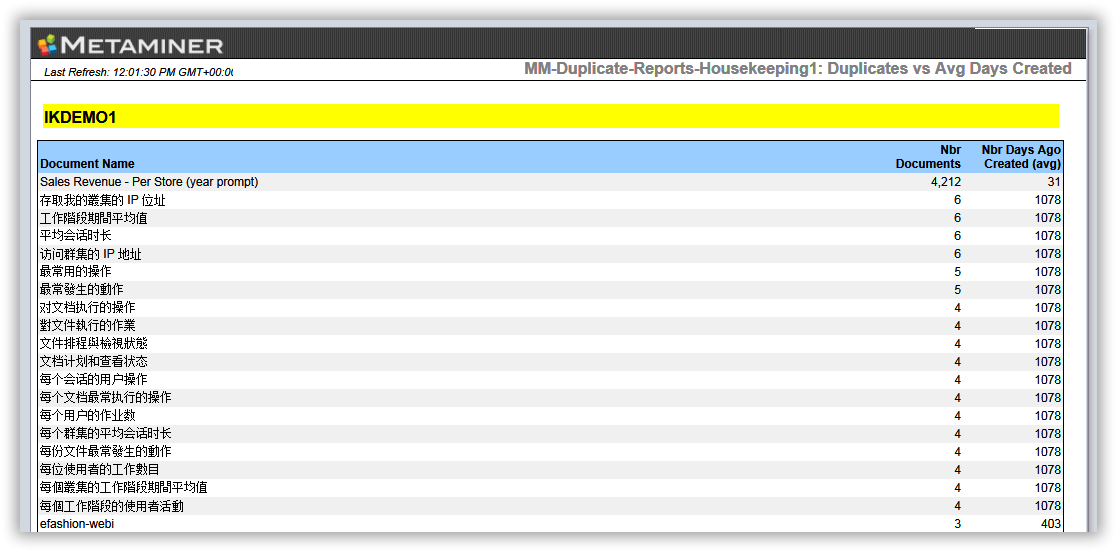This screenshot has height=552, width=1117.
Task: Select the 每个会话的用户操作 document name
Action: (94, 380)
